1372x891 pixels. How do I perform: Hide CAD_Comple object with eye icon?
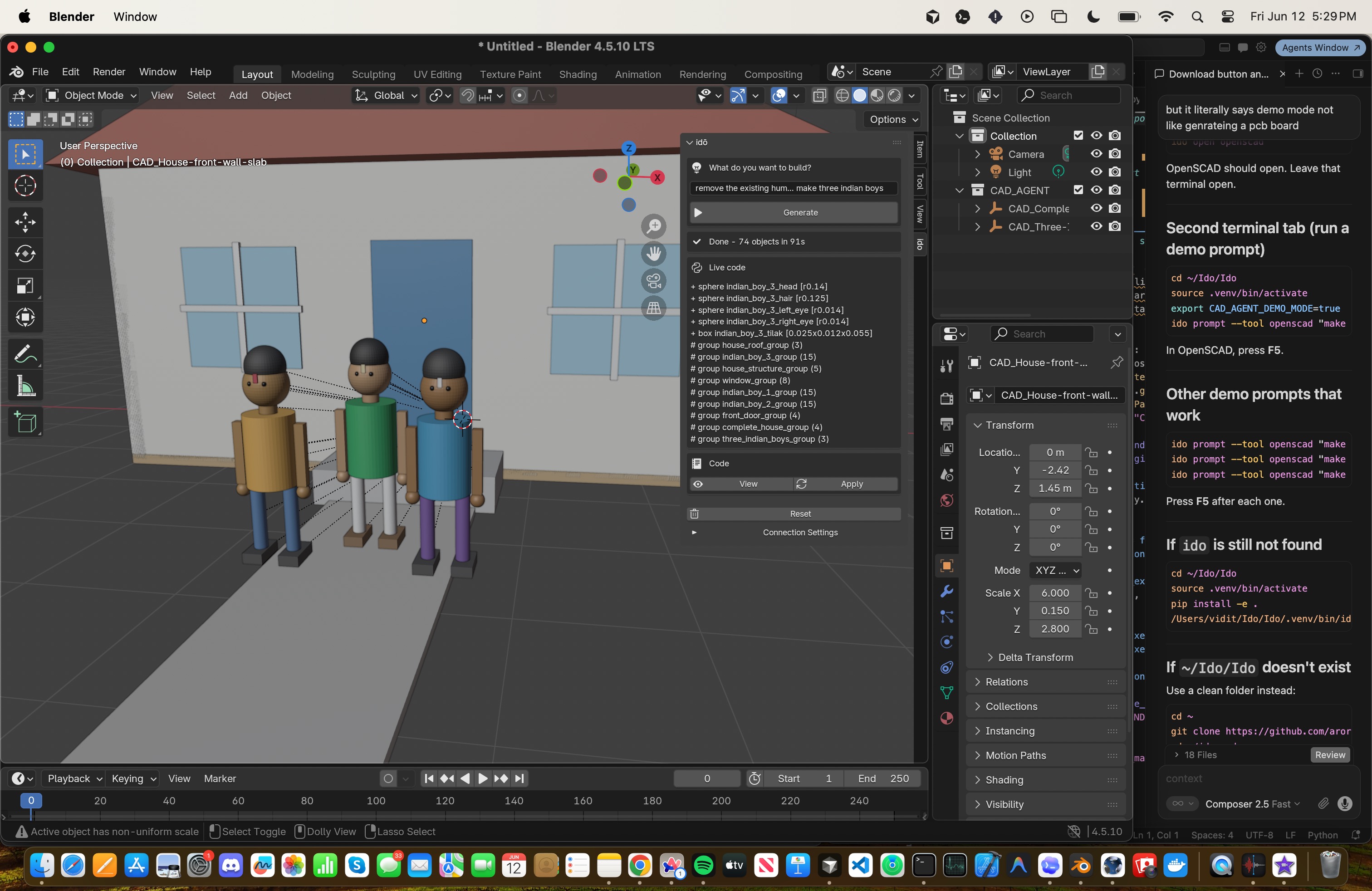pyautogui.click(x=1097, y=208)
